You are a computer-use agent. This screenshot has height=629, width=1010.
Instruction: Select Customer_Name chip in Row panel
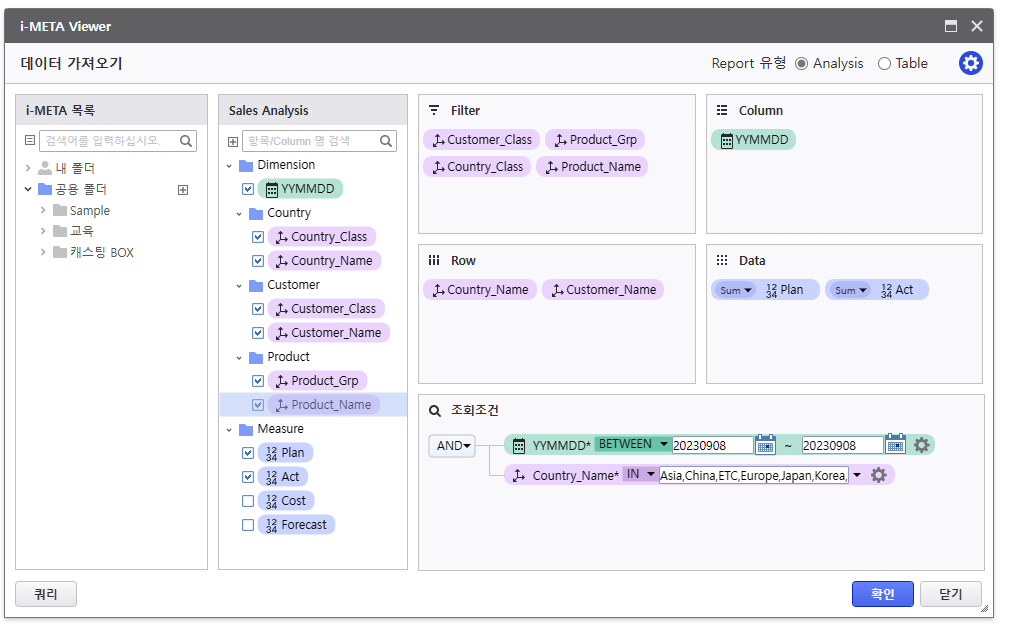(603, 290)
